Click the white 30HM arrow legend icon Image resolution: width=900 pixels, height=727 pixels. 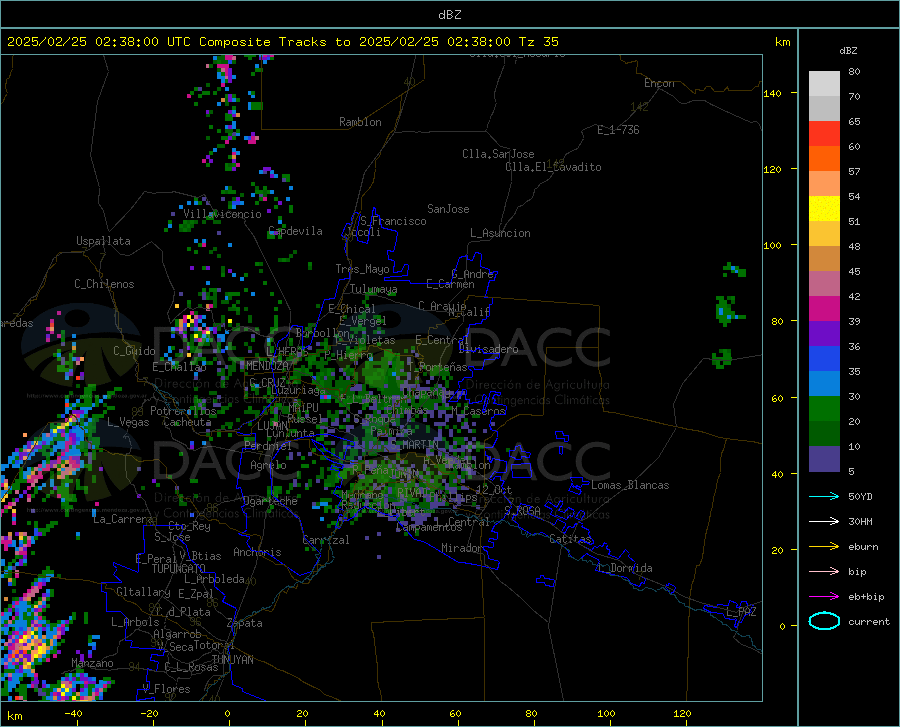click(x=824, y=522)
